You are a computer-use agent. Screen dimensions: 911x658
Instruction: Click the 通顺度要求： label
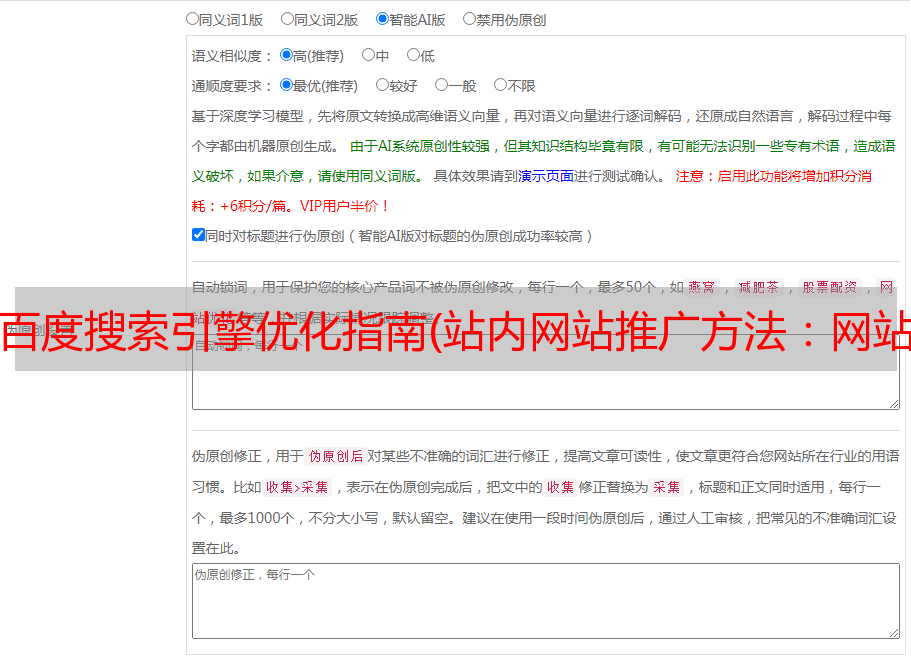point(232,86)
